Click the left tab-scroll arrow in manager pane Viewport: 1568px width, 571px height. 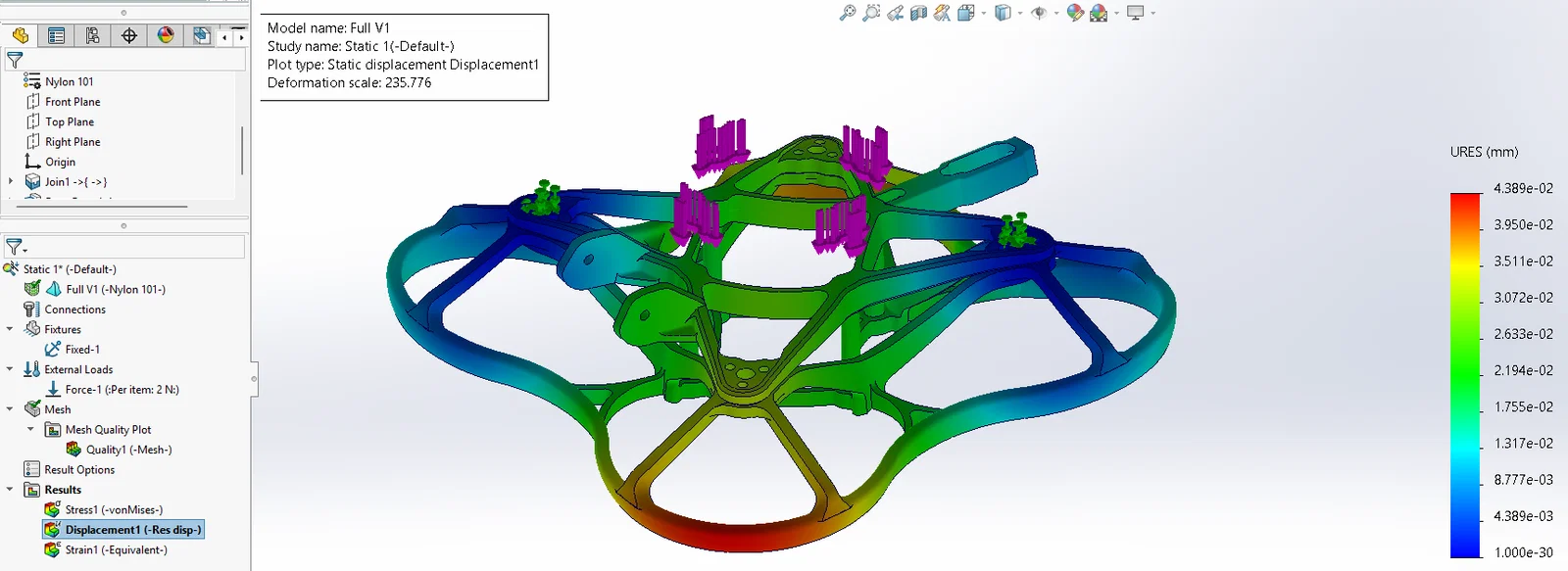pyautogui.click(x=224, y=37)
